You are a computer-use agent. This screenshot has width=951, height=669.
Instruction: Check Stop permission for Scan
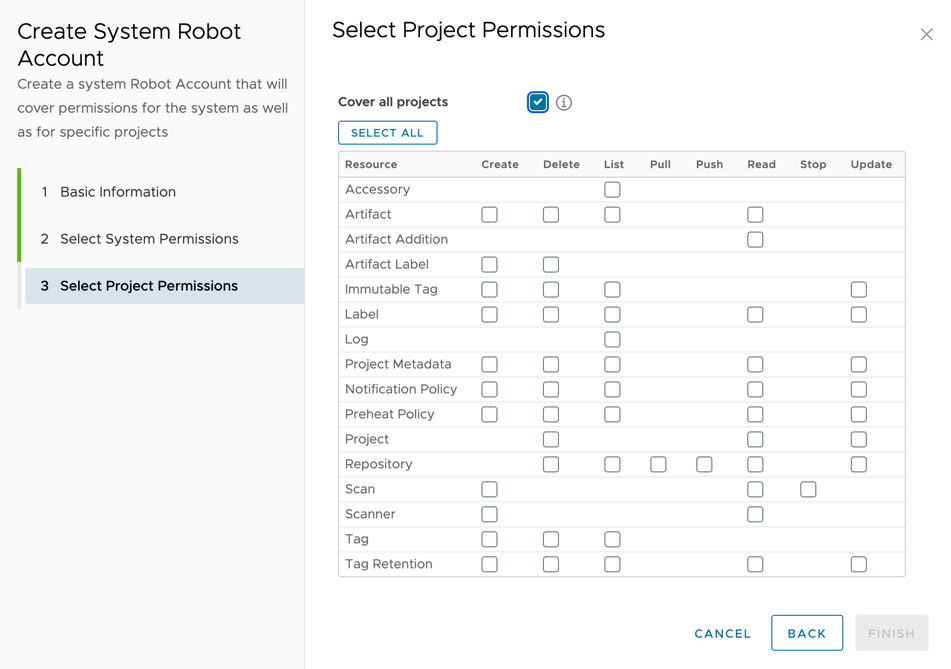(808, 489)
